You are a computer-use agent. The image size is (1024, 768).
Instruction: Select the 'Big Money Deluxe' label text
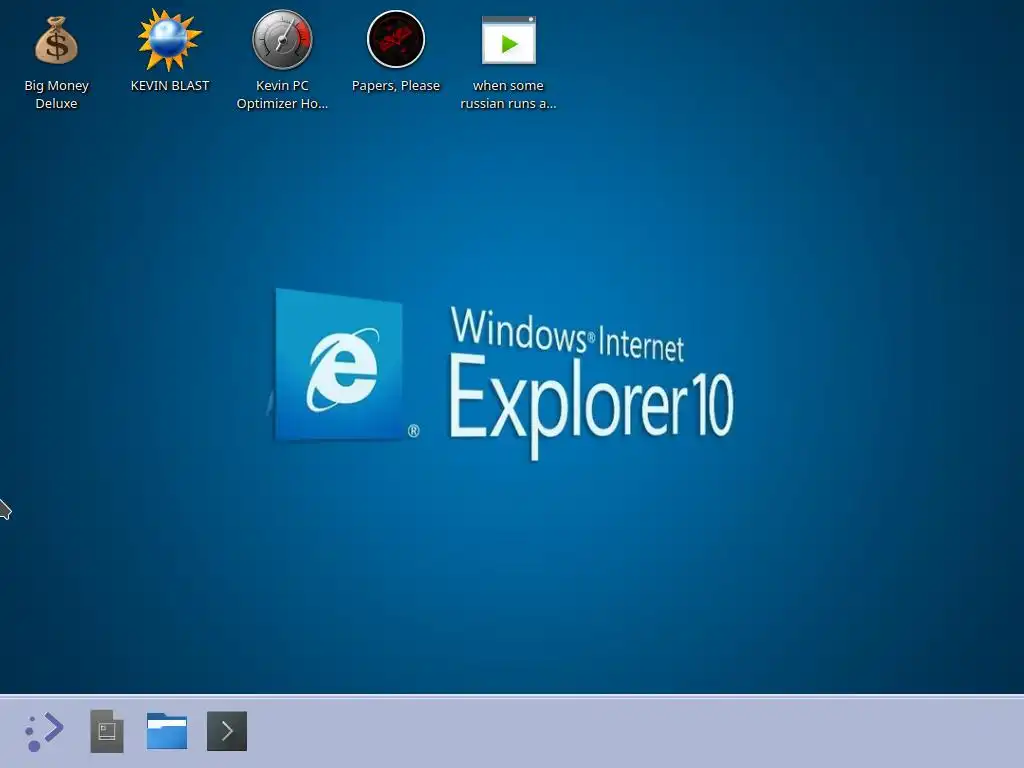coord(56,95)
